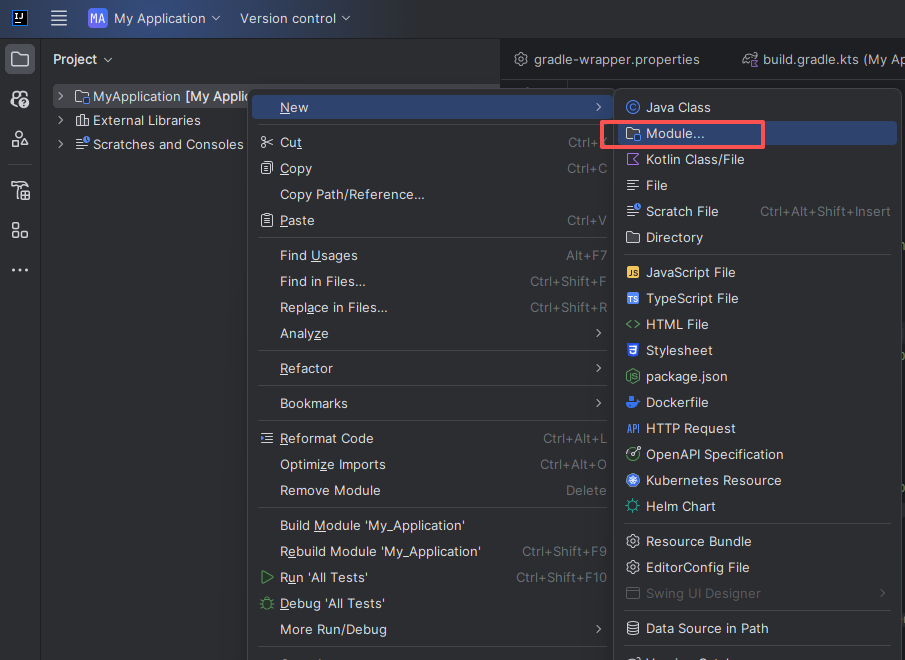Open More tool windows ellipsis
Screen dimensions: 905x660
click(20, 270)
